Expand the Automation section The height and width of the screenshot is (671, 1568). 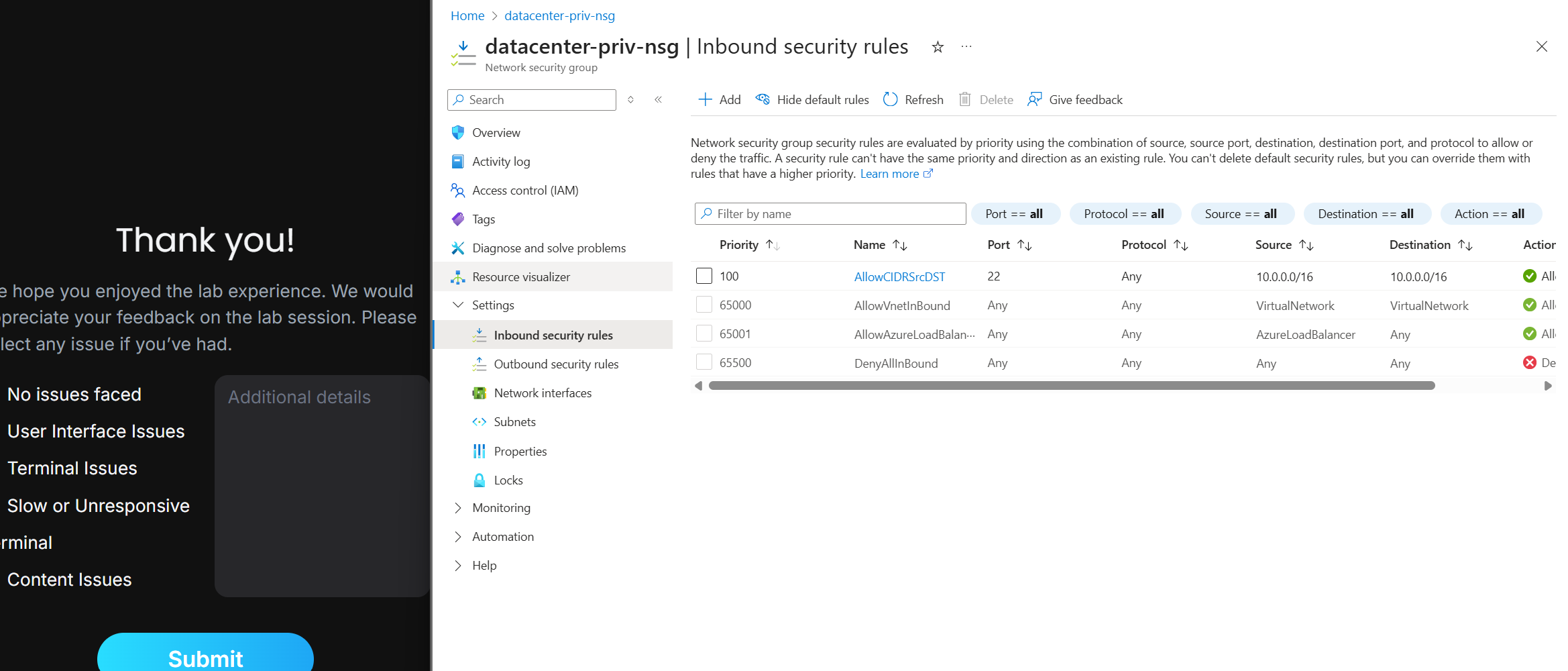click(x=458, y=537)
